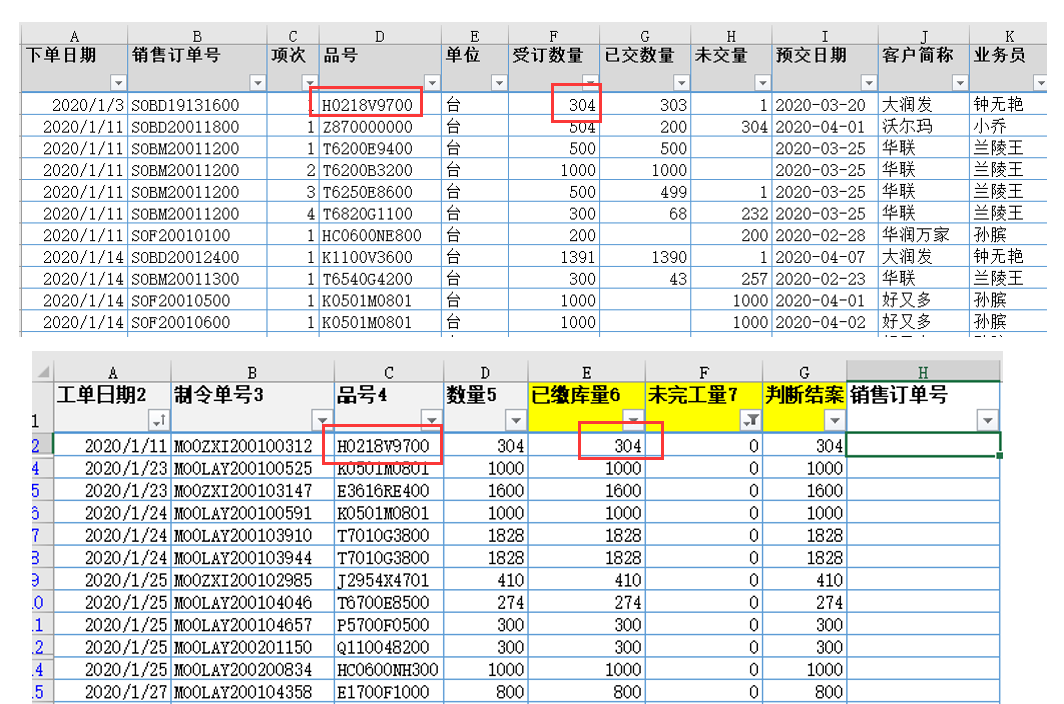Select cell T6250E8600

click(x=380, y=191)
